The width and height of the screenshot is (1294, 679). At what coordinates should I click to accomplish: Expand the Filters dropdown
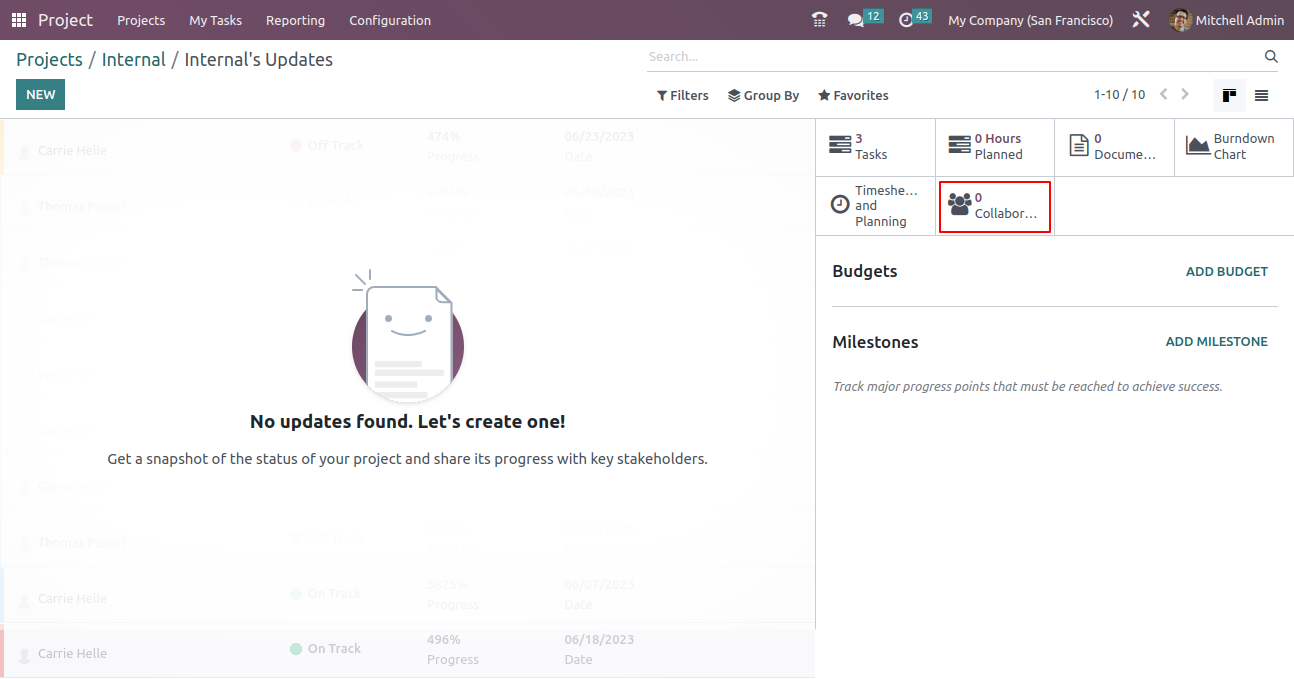(x=682, y=96)
